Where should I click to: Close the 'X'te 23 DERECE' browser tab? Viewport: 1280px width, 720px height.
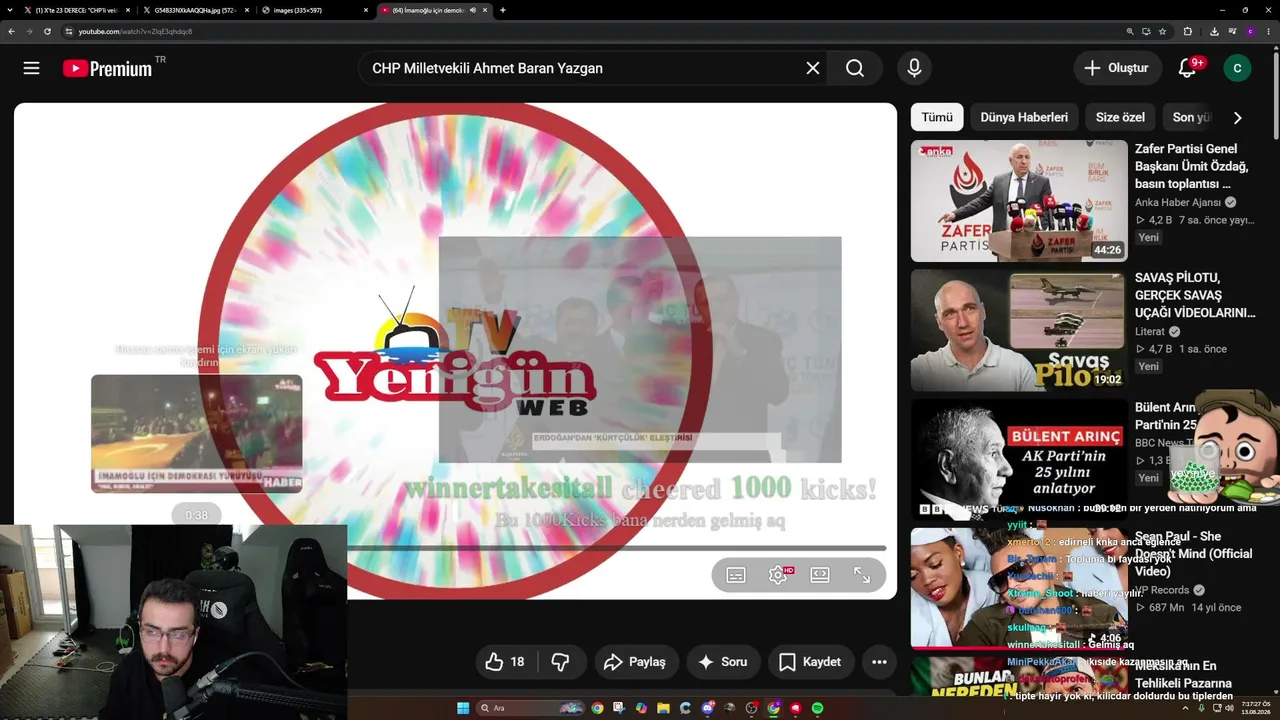coord(128,10)
